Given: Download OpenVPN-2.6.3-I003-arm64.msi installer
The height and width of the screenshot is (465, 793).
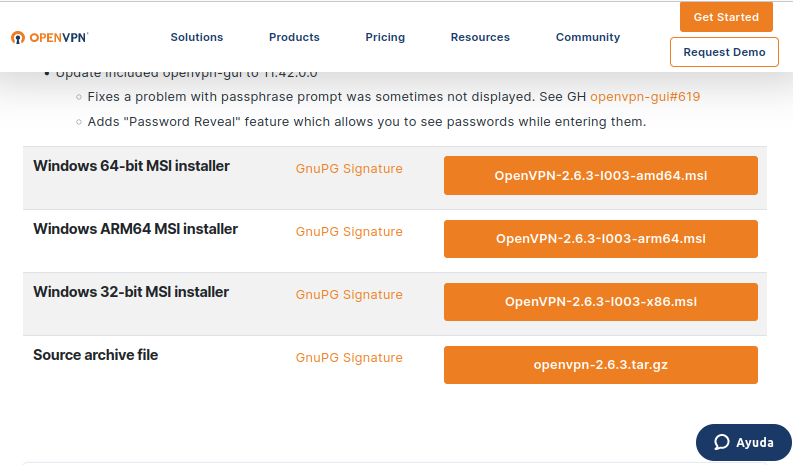Looking at the screenshot, I should click(600, 239).
